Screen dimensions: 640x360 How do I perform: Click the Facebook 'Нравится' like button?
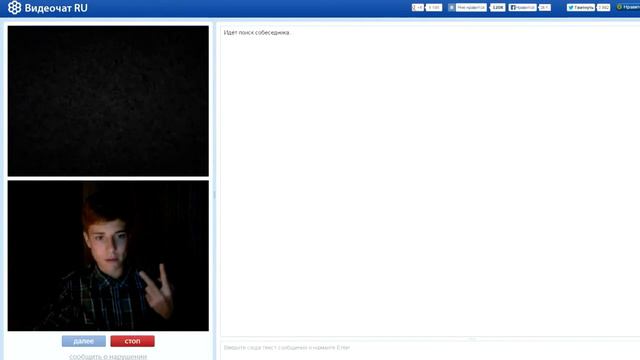[x=522, y=7]
